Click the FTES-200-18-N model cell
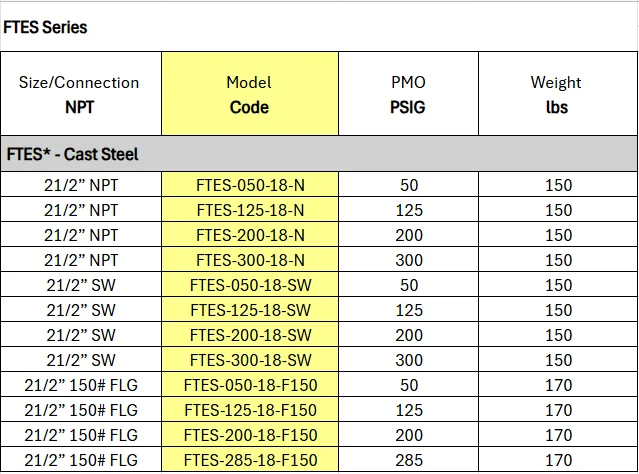Viewport: 639px width, 474px height. [x=250, y=235]
